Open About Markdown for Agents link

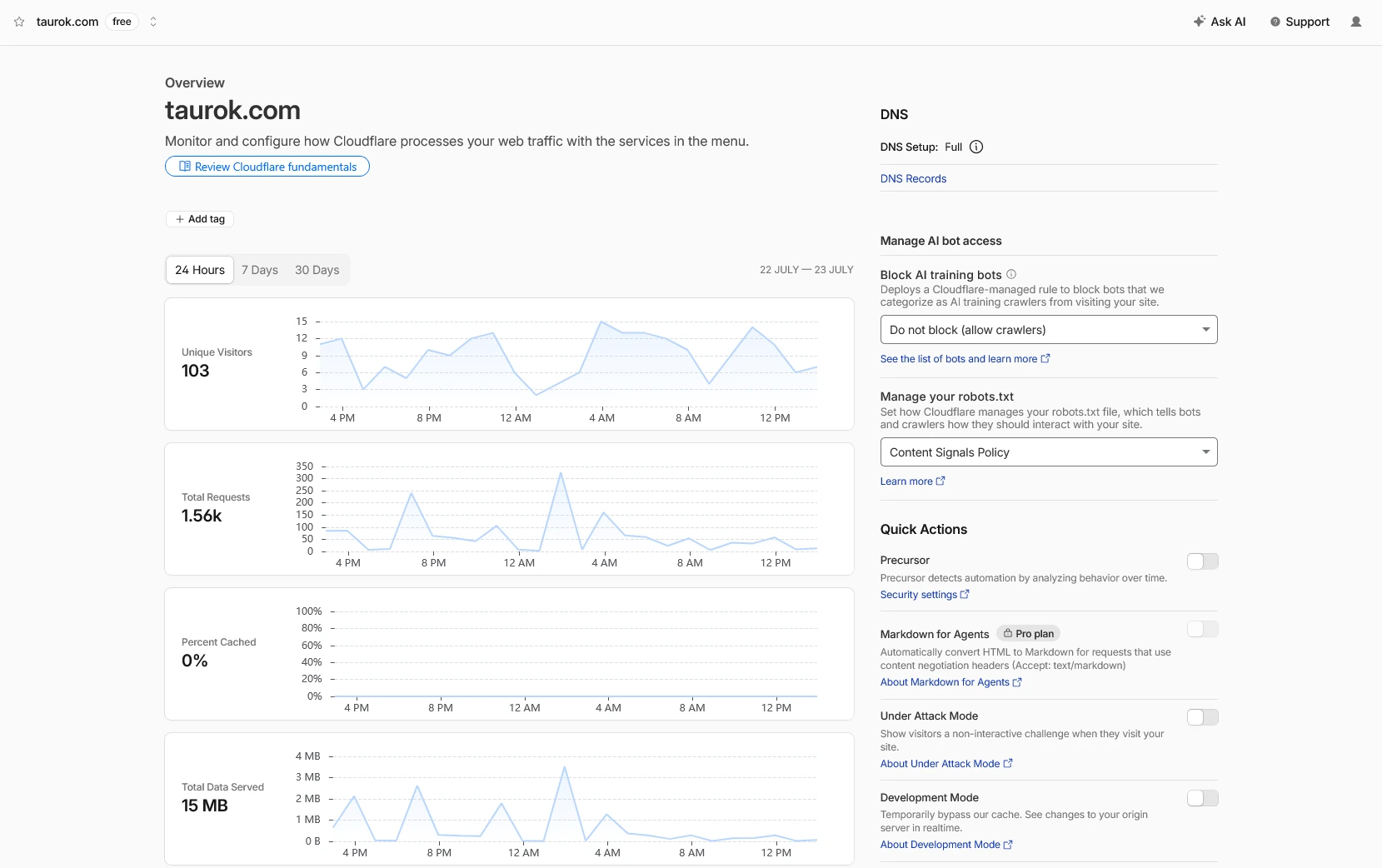pyautogui.click(x=951, y=682)
